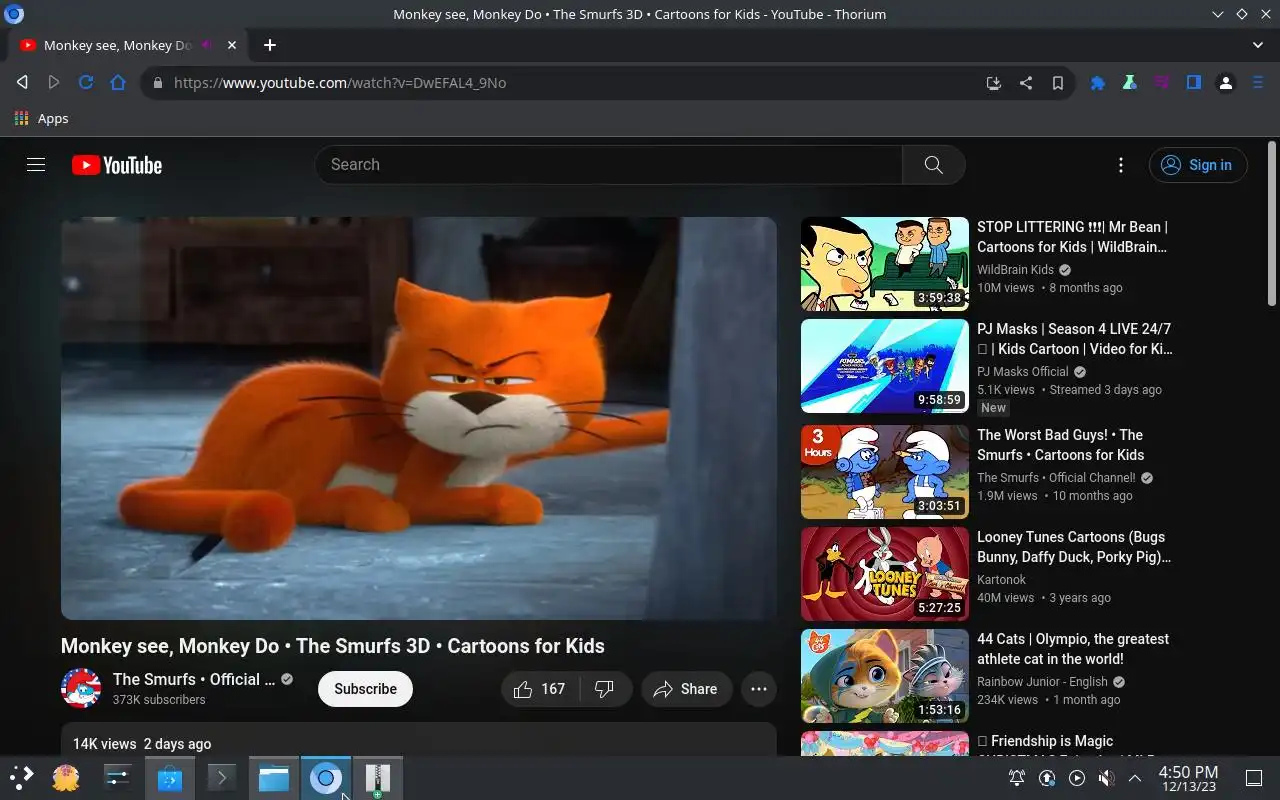Click the Sign in button

coord(1198,165)
